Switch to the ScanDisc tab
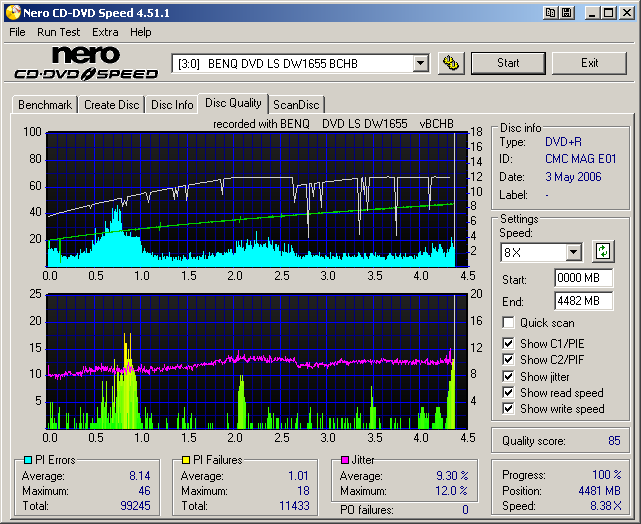The height and width of the screenshot is (524, 641). (296, 105)
